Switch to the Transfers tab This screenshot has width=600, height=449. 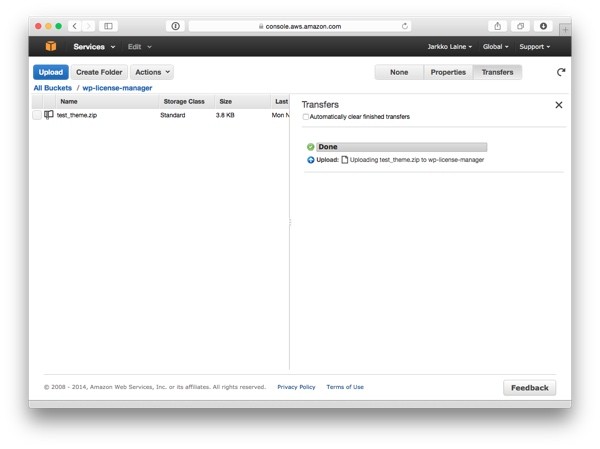tap(497, 72)
